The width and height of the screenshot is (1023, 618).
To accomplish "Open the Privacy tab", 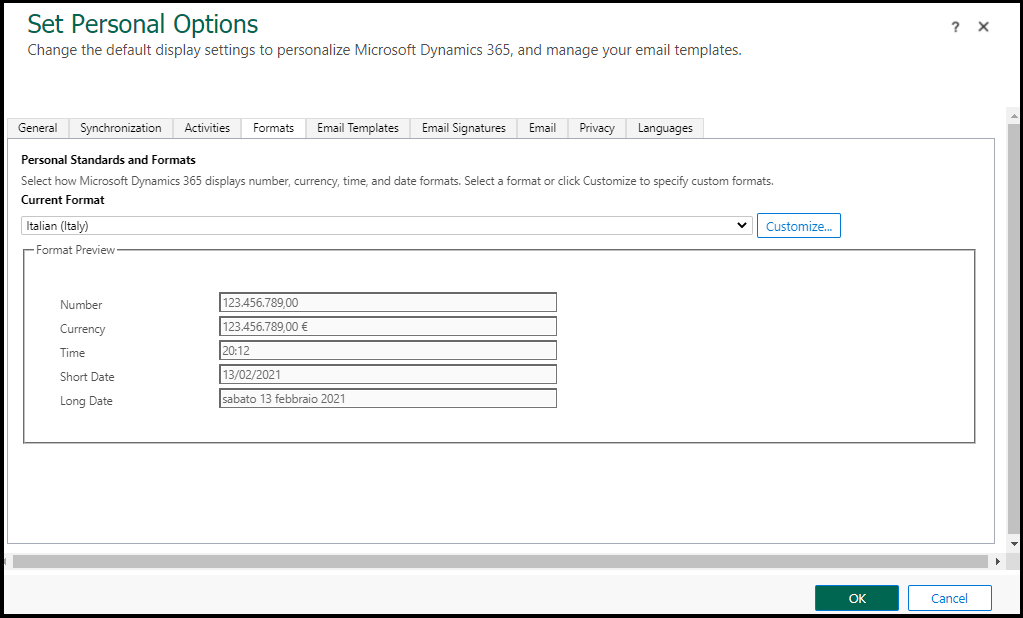I will [x=596, y=128].
